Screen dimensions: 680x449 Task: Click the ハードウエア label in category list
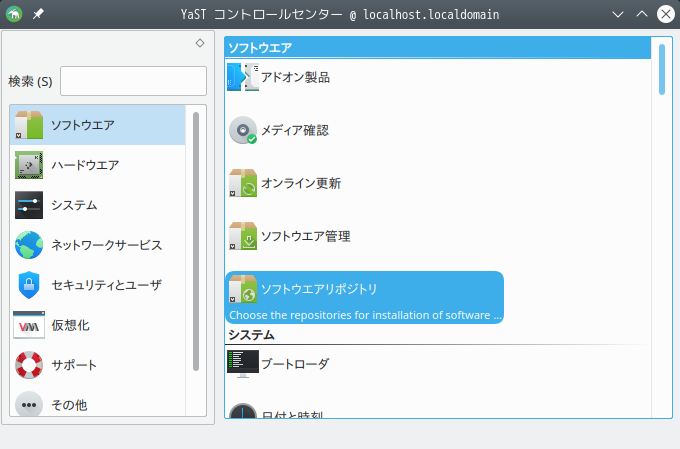[x=85, y=165]
